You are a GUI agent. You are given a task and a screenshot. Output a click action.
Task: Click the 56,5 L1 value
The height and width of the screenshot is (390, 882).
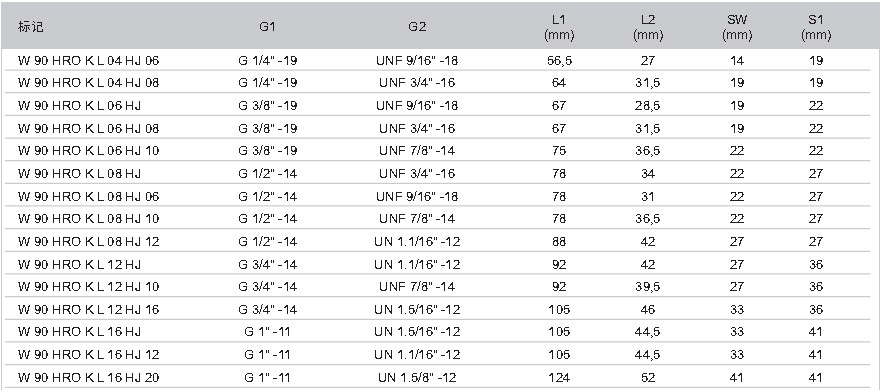click(559, 60)
